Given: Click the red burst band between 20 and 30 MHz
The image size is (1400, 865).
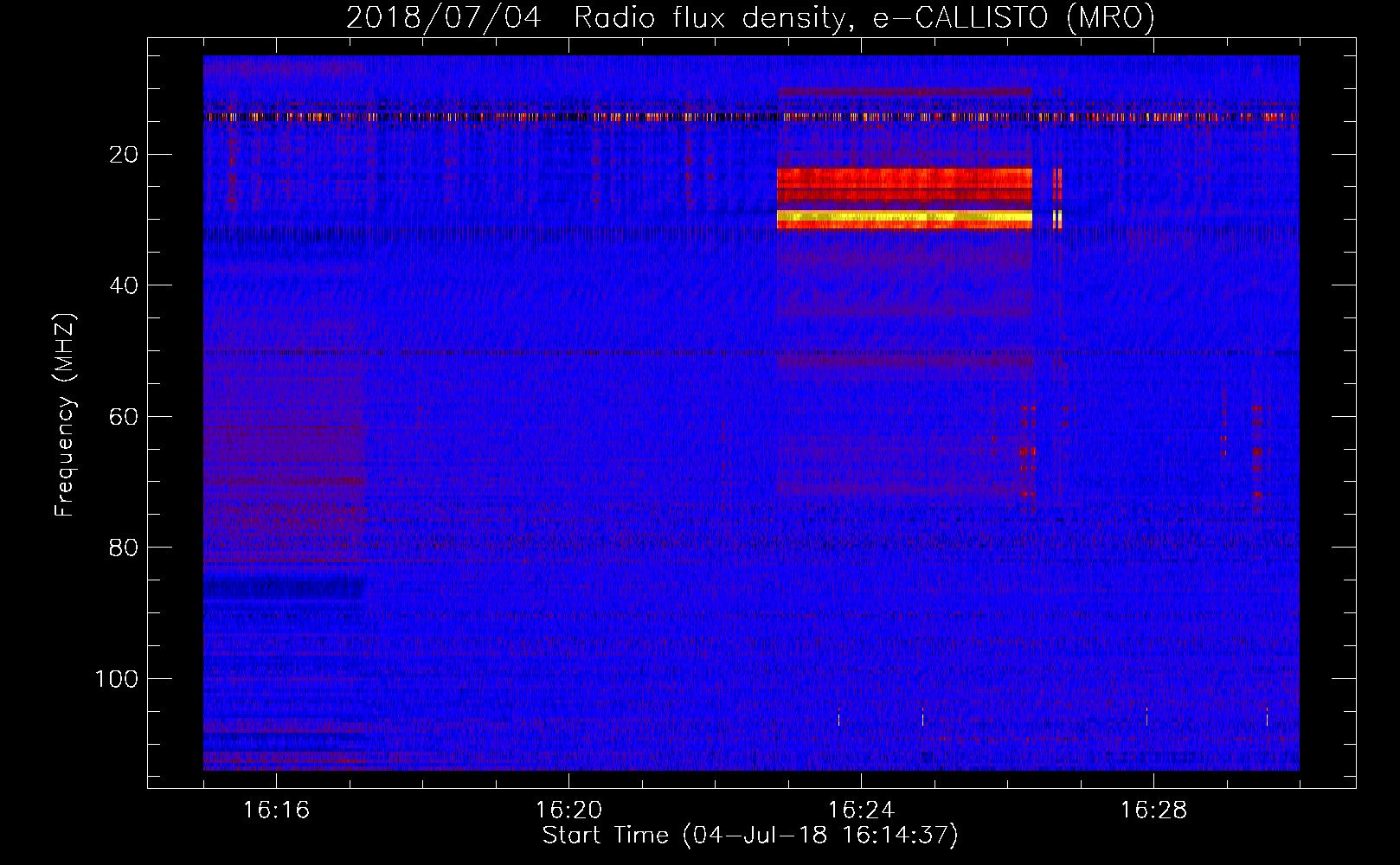Looking at the screenshot, I should click(904, 184).
